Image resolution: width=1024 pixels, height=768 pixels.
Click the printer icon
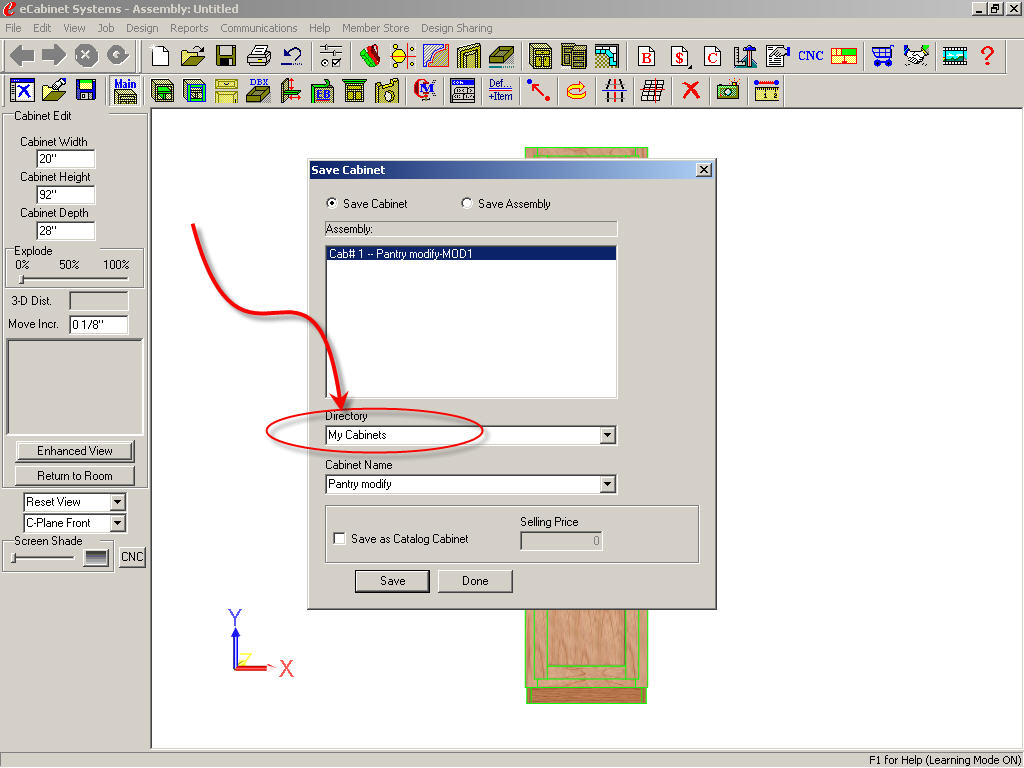point(259,56)
